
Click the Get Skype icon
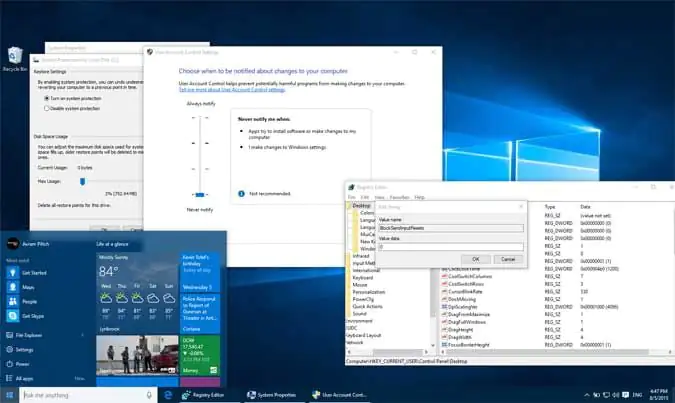click(12, 314)
